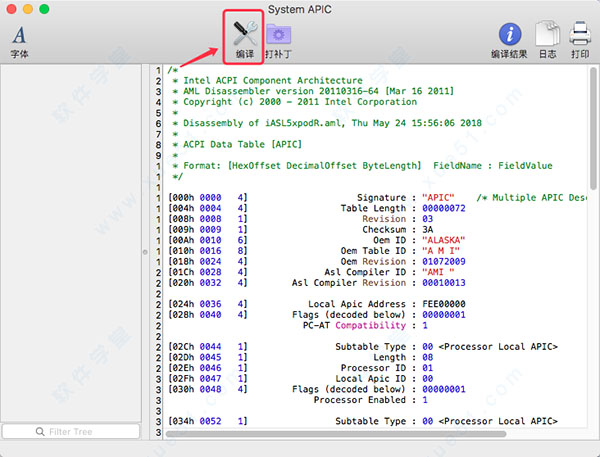Click the vertical scrollbar of the code editor
This screenshot has width=600, height=457.
(x=593, y=128)
